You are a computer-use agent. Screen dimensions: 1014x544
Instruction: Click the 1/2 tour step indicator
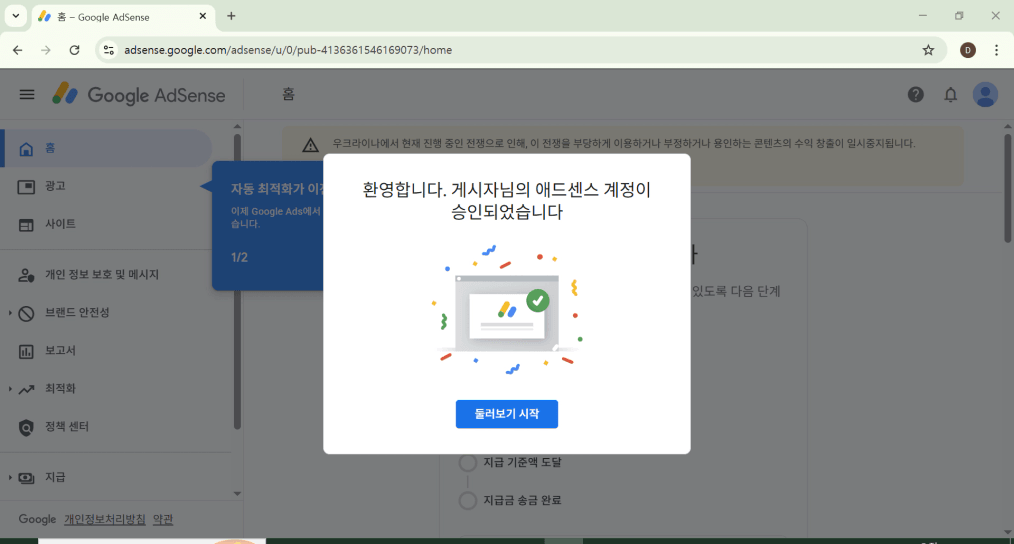pos(239,257)
